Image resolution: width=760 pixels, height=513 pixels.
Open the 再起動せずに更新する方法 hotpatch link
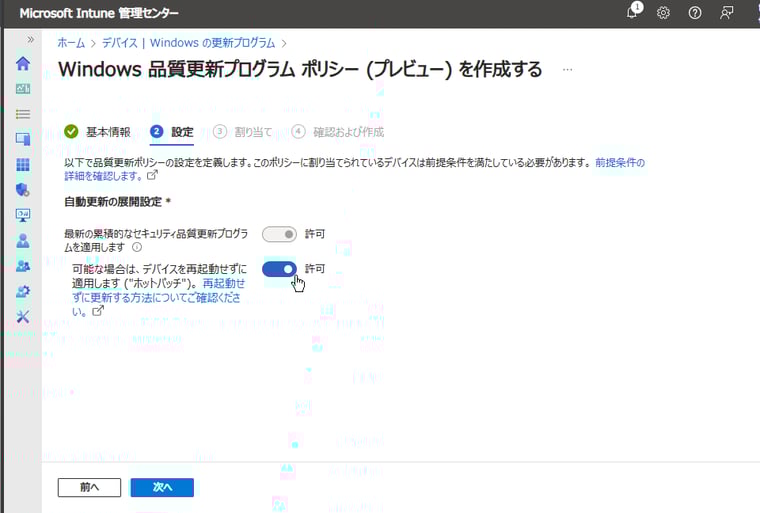pos(158,297)
